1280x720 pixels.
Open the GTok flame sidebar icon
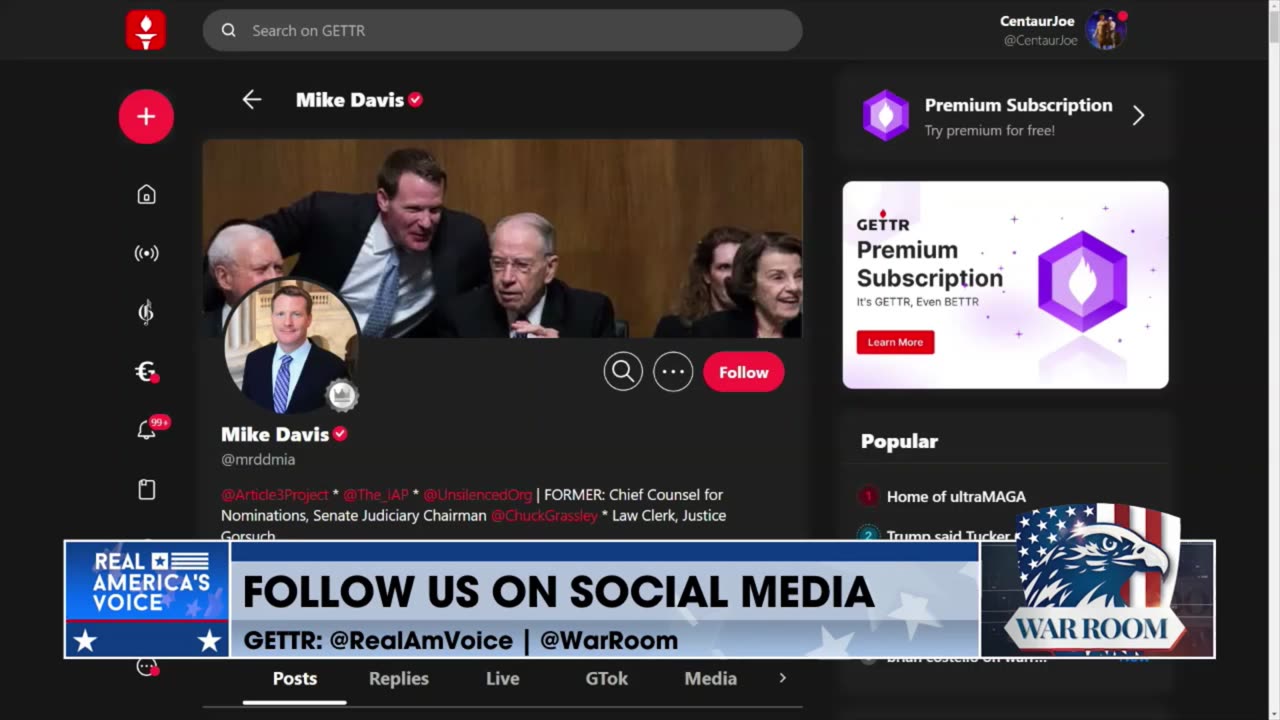pos(146,313)
